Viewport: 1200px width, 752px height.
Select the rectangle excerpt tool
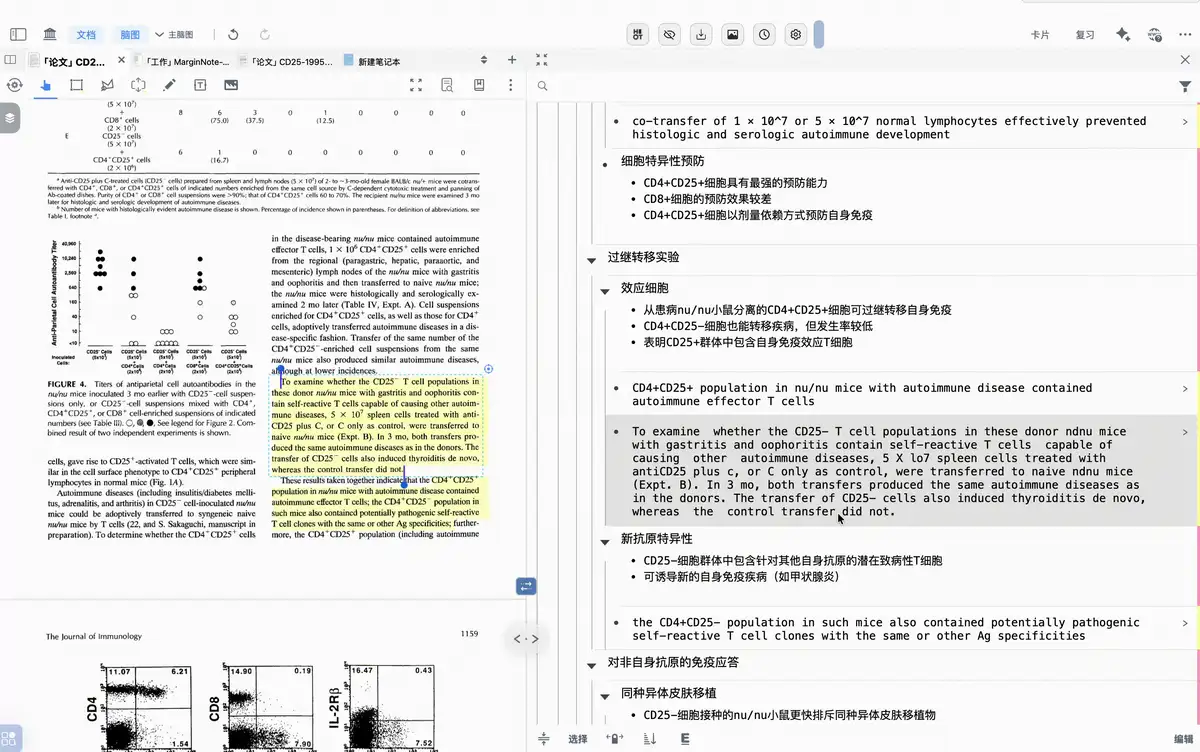77,85
